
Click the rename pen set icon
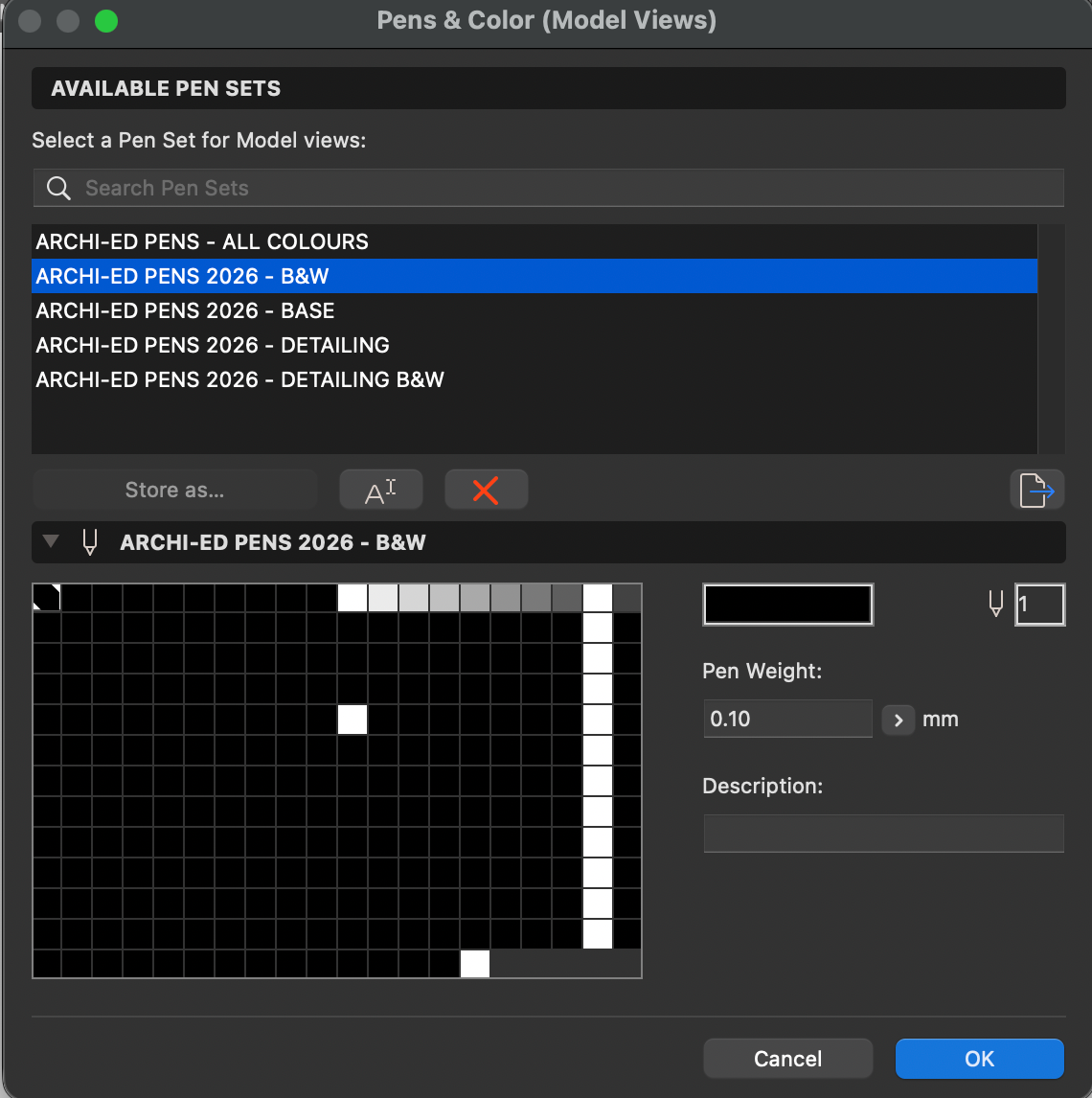click(x=380, y=491)
